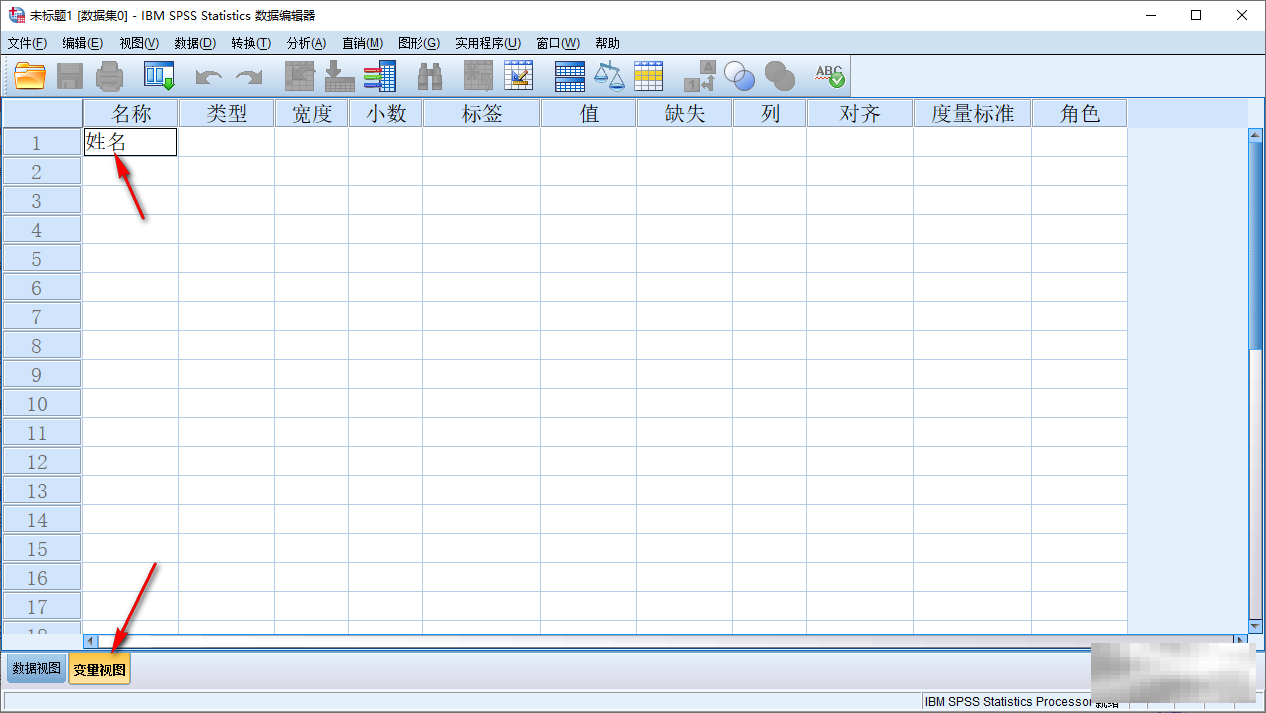This screenshot has height=713, width=1266.
Task: Open the 分析(A) menu
Action: click(306, 43)
